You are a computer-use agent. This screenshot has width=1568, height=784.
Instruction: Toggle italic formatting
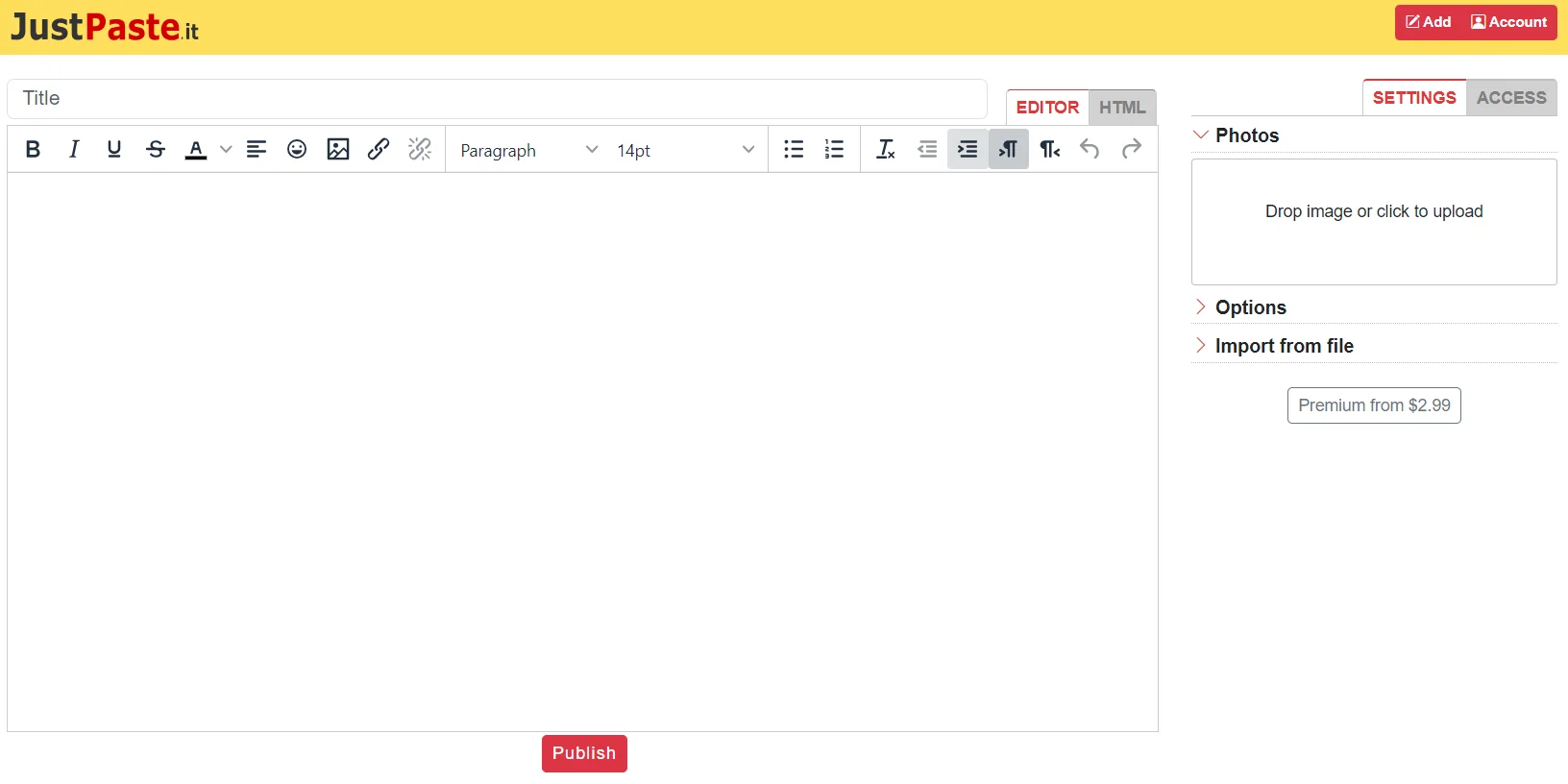(74, 149)
